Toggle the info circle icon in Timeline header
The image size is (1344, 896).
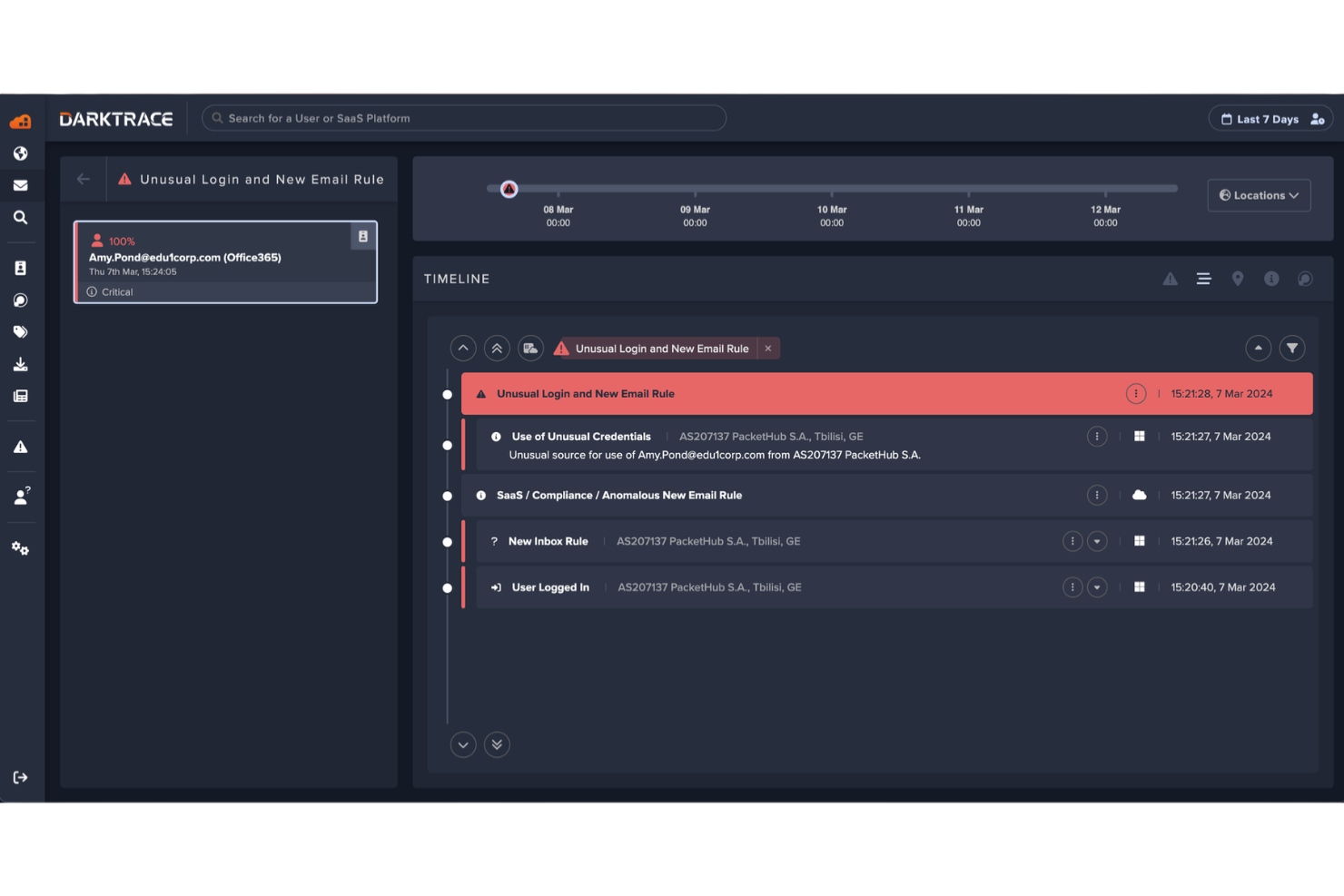point(1271,279)
